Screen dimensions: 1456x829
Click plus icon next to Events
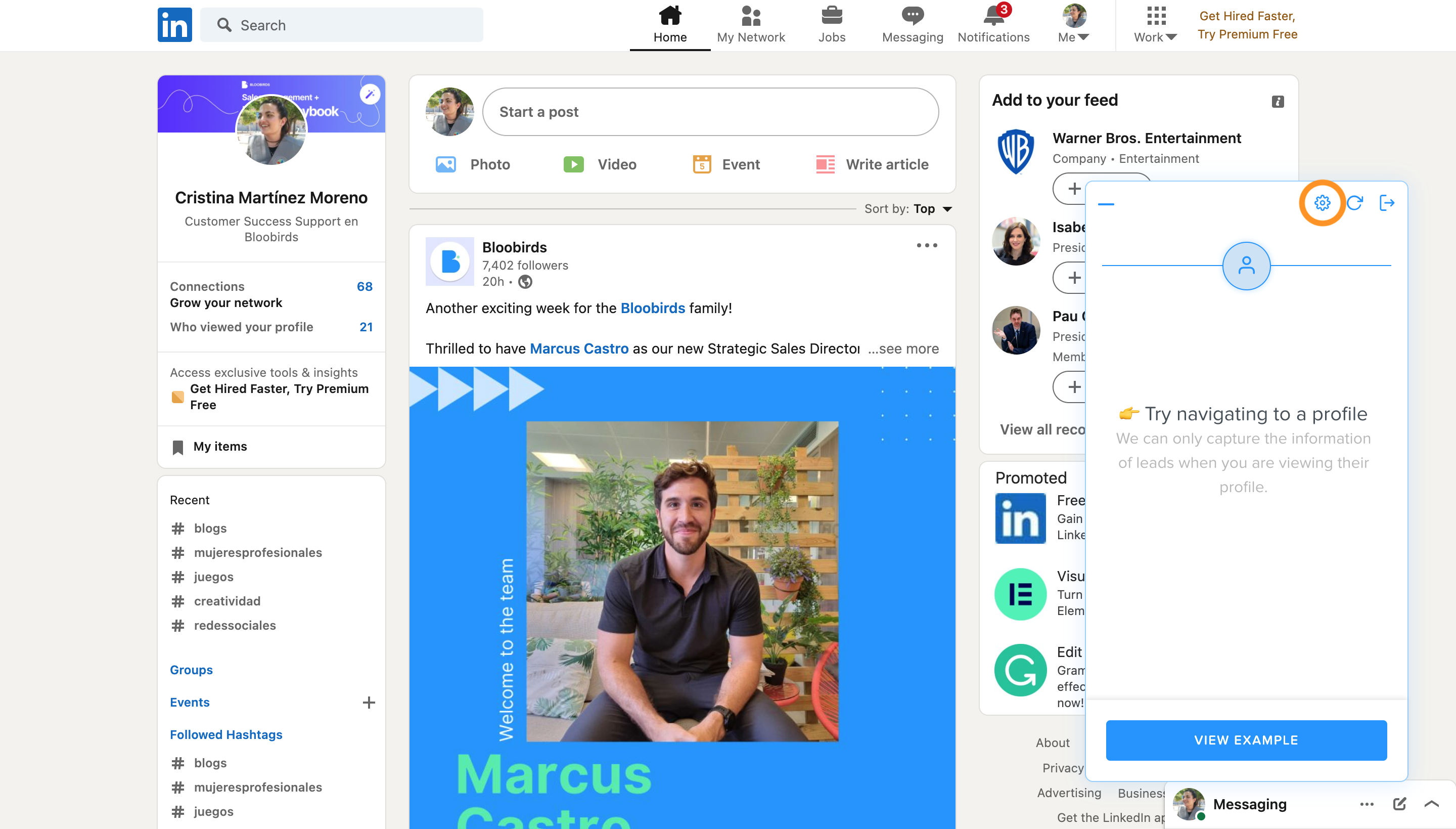coord(369,703)
